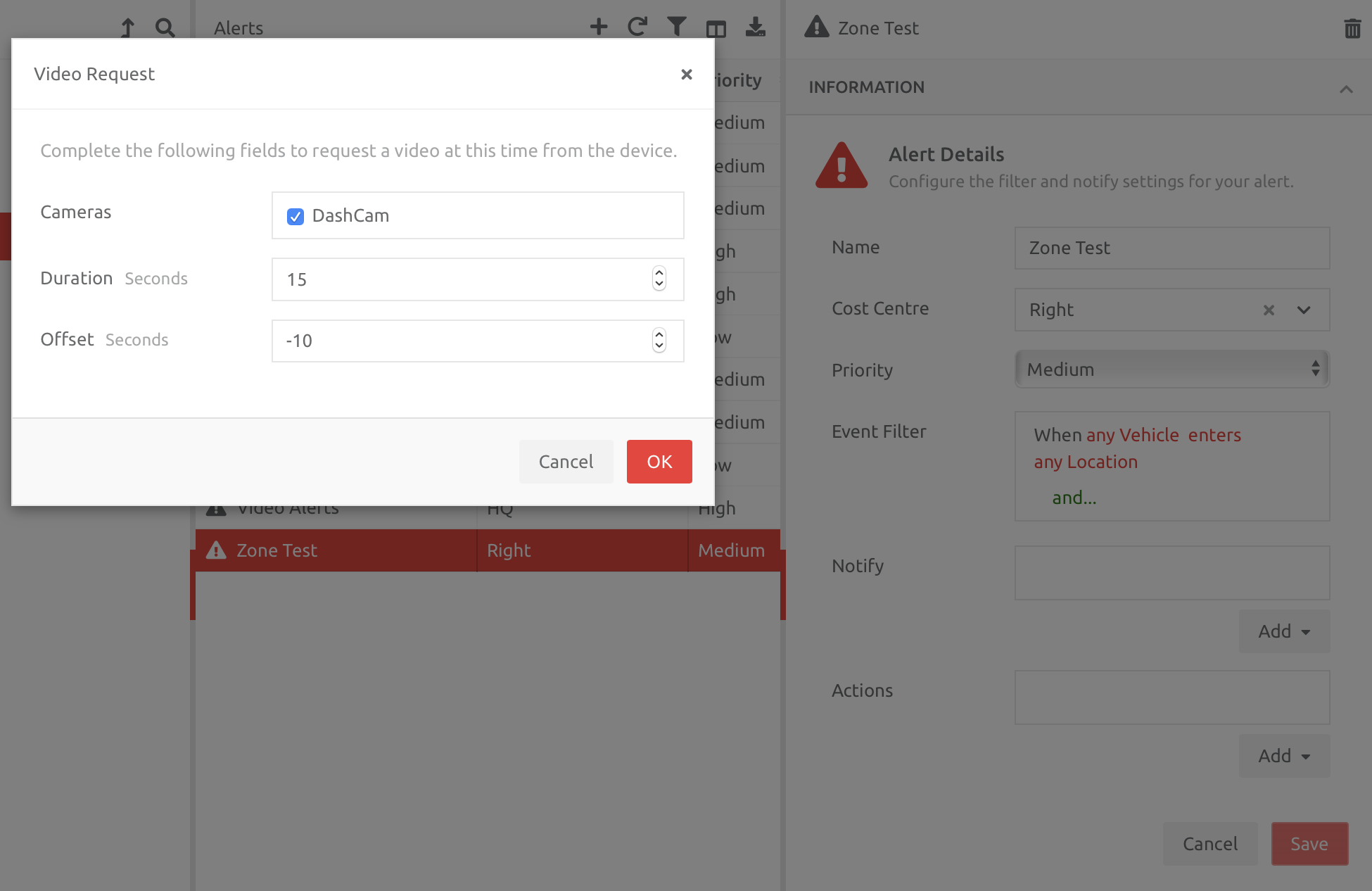Save the Zone Test alert
The image size is (1372, 891).
1309,844
